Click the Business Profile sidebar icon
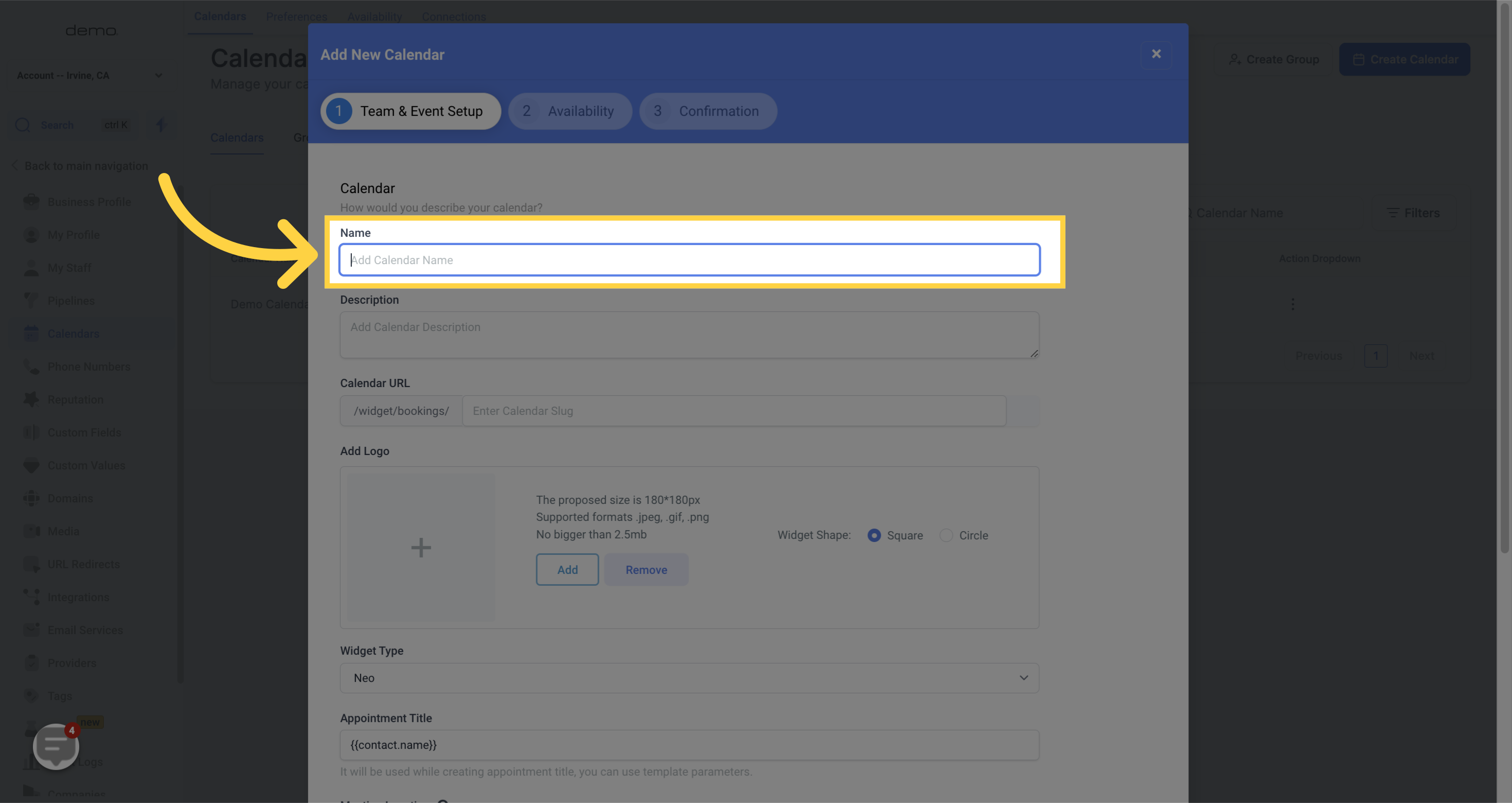This screenshot has width=1512, height=803. point(31,201)
